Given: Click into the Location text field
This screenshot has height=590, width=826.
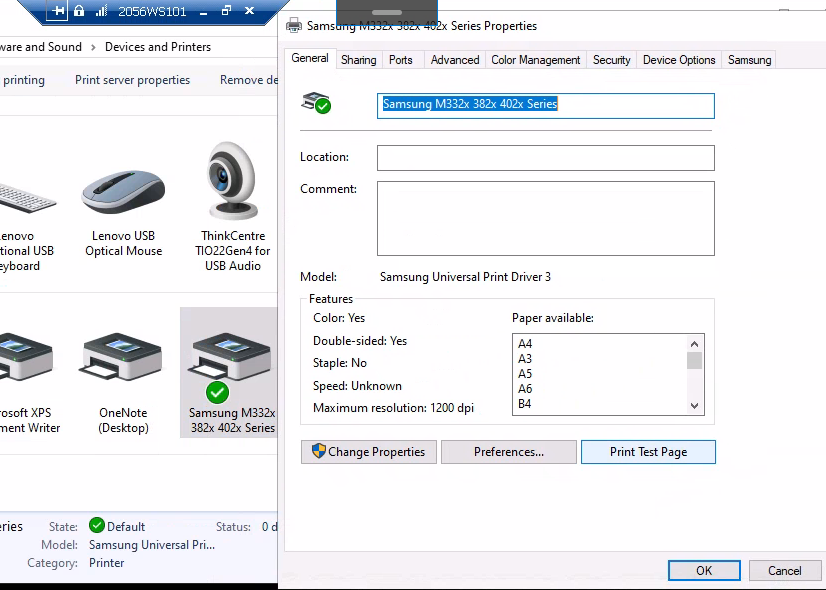Looking at the screenshot, I should click(545, 158).
